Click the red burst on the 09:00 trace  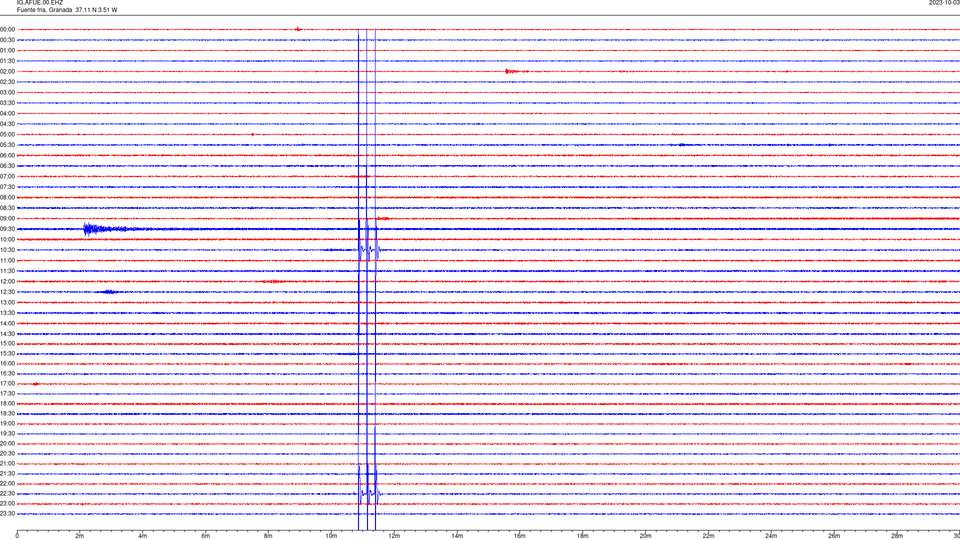pyautogui.click(x=383, y=219)
